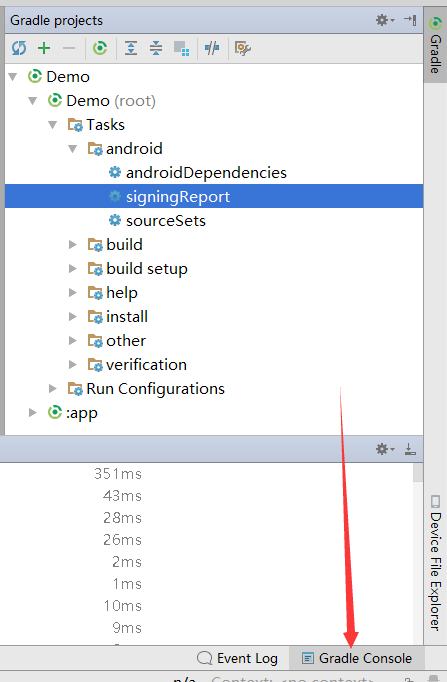This screenshot has width=447, height=682.
Task: Collapse the Tasks folder
Action: pyautogui.click(x=53, y=125)
